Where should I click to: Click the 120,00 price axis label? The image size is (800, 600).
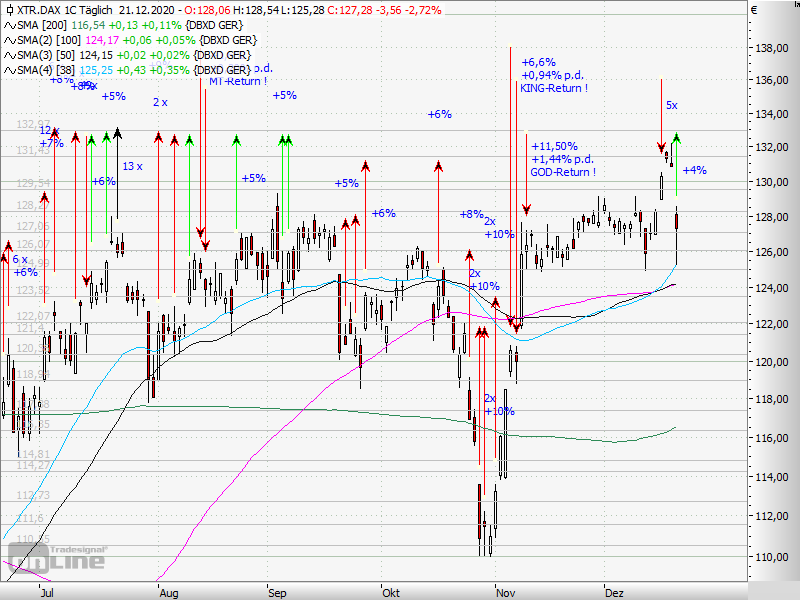point(772,362)
